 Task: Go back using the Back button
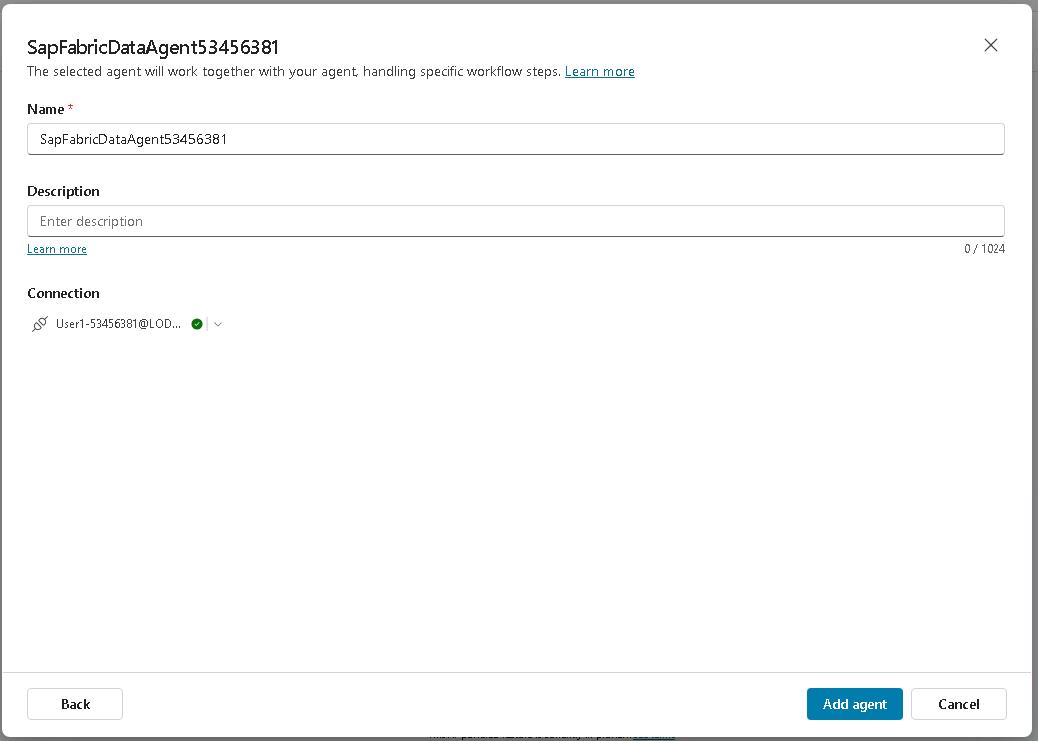click(75, 704)
